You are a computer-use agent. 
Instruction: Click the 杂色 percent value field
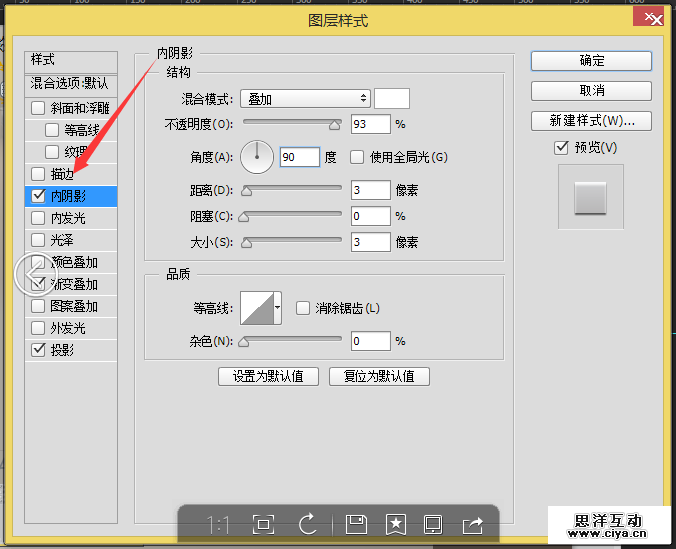pos(371,341)
